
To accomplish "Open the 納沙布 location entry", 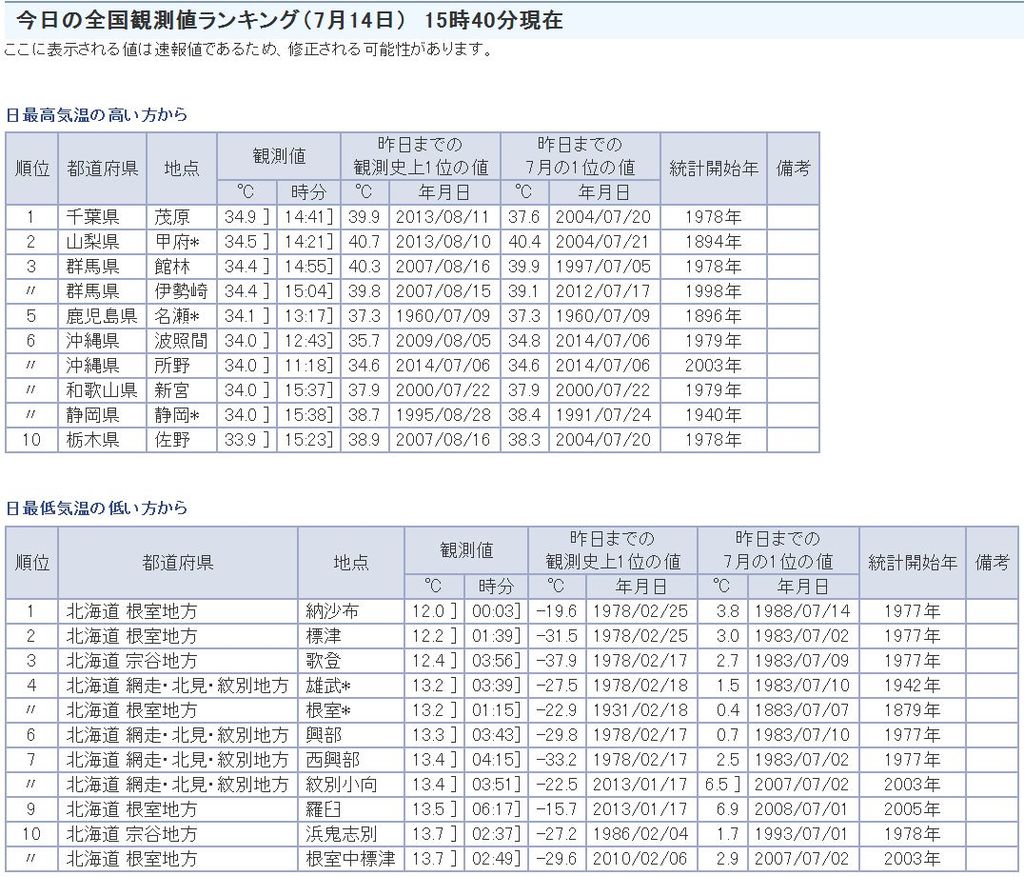I will pos(331,611).
